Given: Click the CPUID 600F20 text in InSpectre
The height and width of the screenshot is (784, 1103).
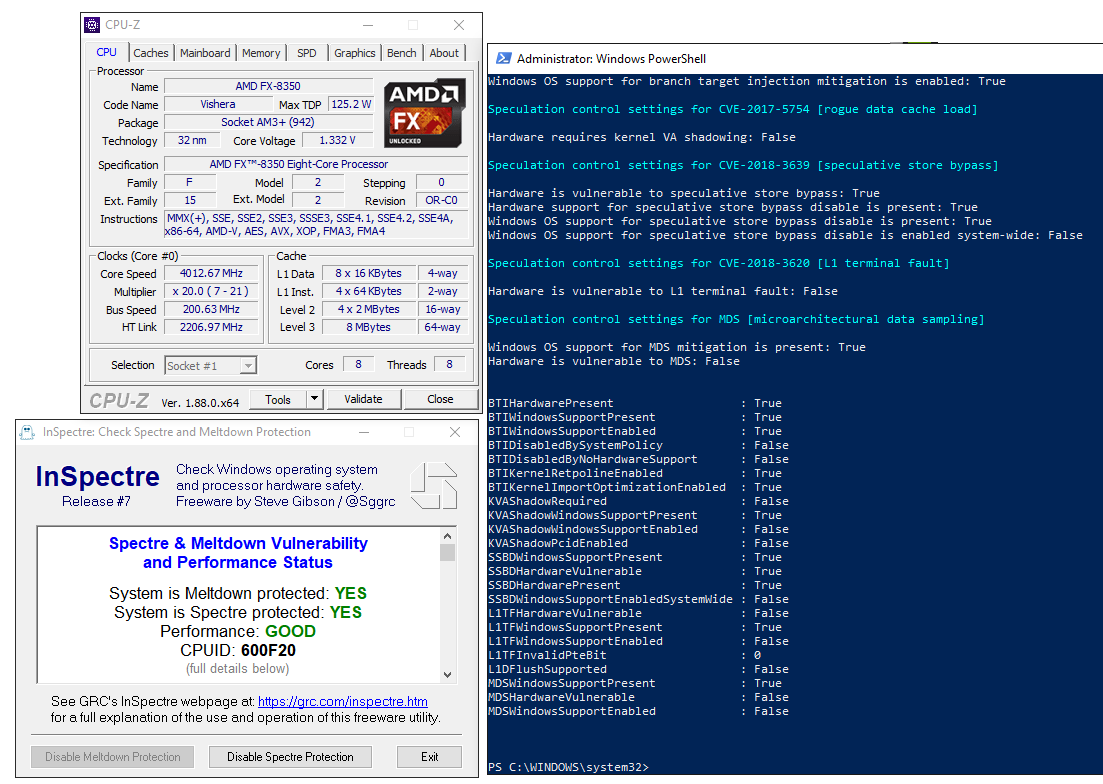Looking at the screenshot, I should (x=238, y=650).
